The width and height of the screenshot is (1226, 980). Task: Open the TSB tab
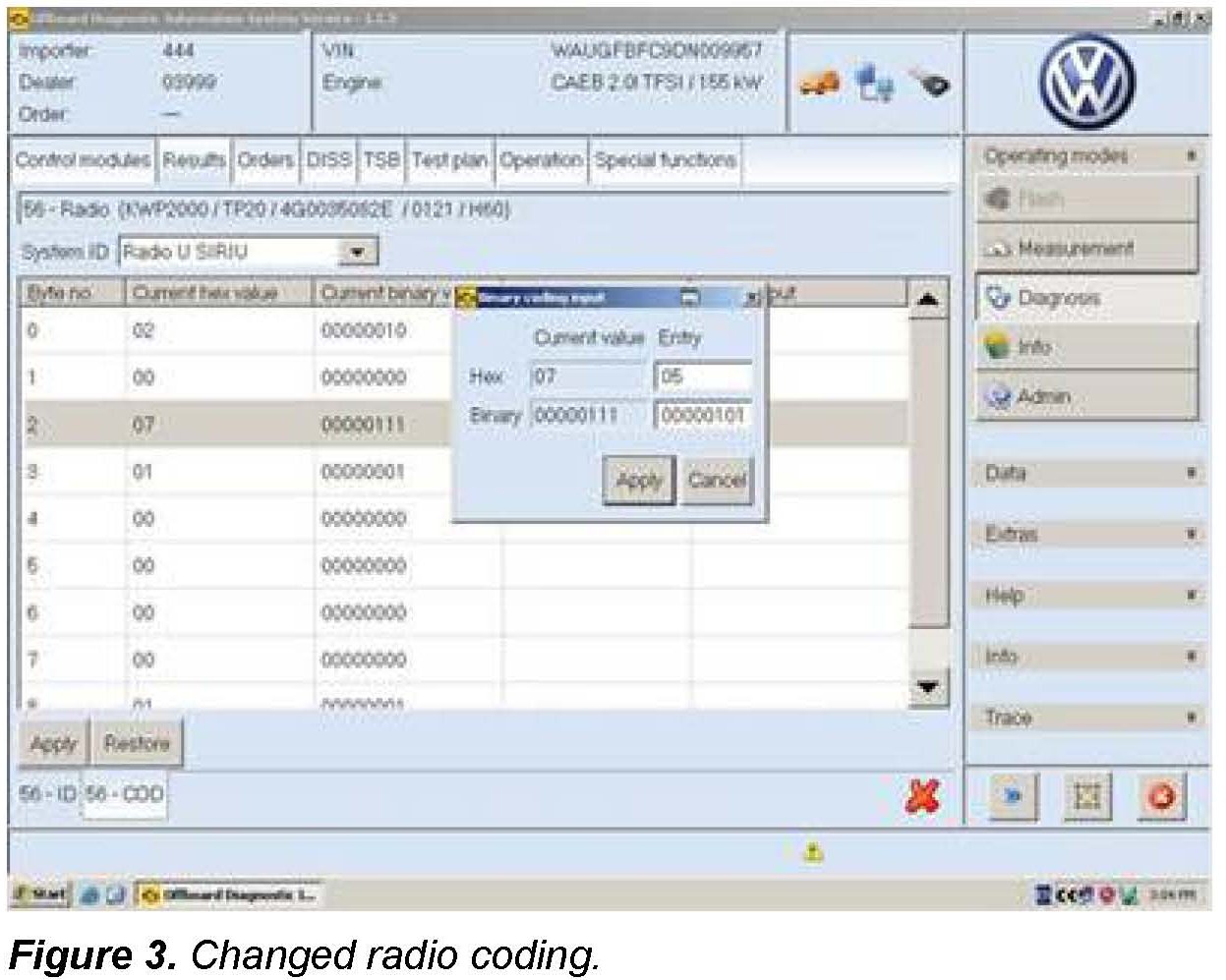click(381, 160)
